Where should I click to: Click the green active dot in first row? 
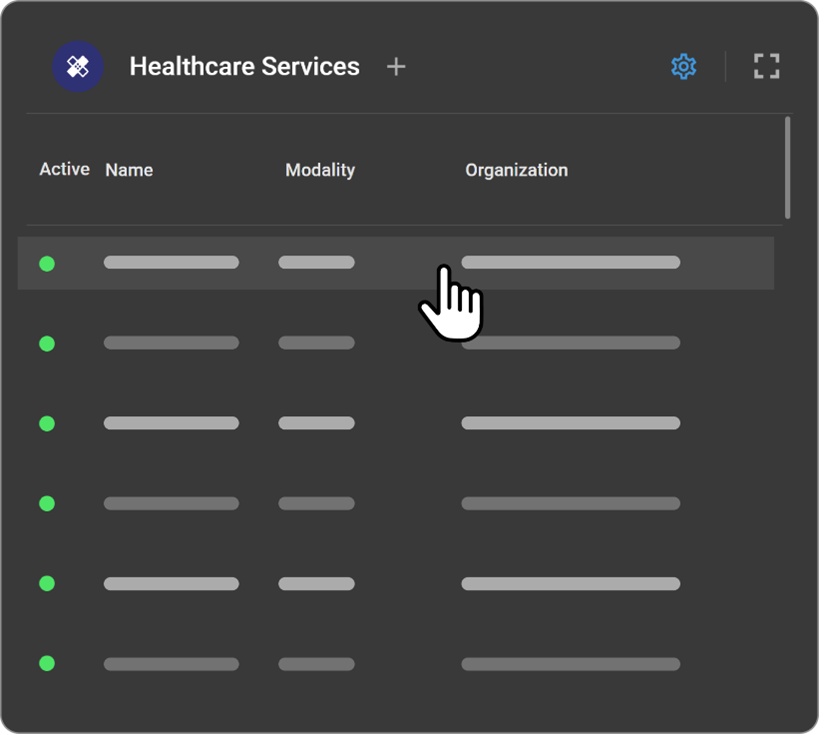point(47,264)
